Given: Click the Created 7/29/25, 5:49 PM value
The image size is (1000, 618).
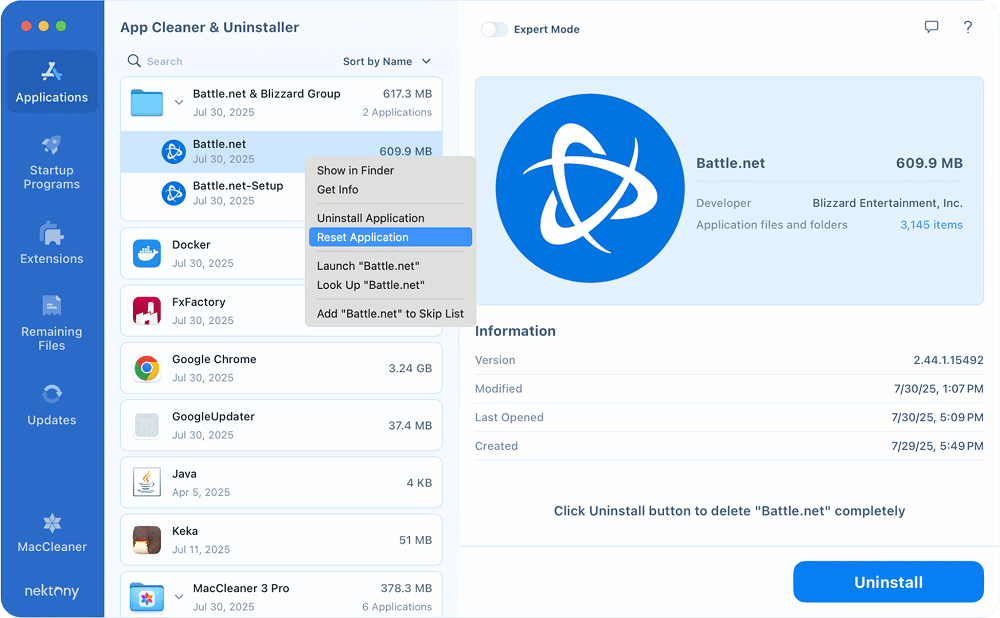Looking at the screenshot, I should [x=937, y=446].
